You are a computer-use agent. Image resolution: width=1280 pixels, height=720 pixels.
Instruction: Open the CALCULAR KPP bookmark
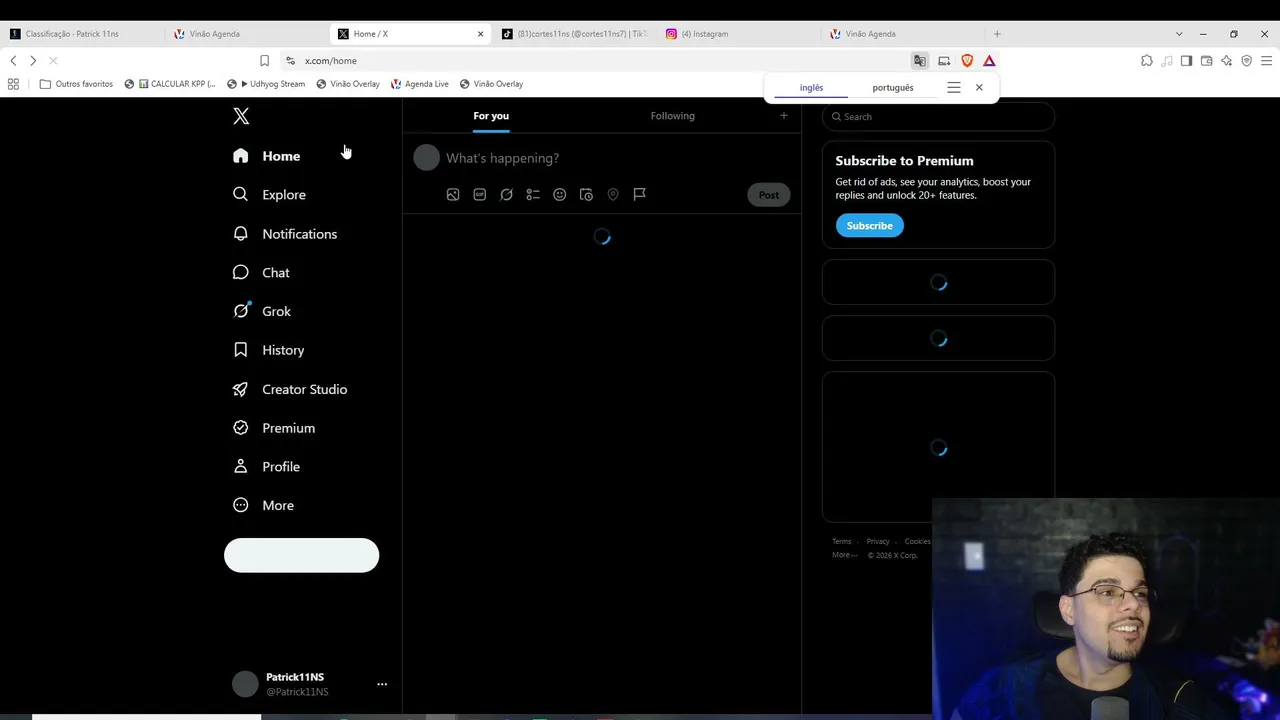(x=170, y=84)
